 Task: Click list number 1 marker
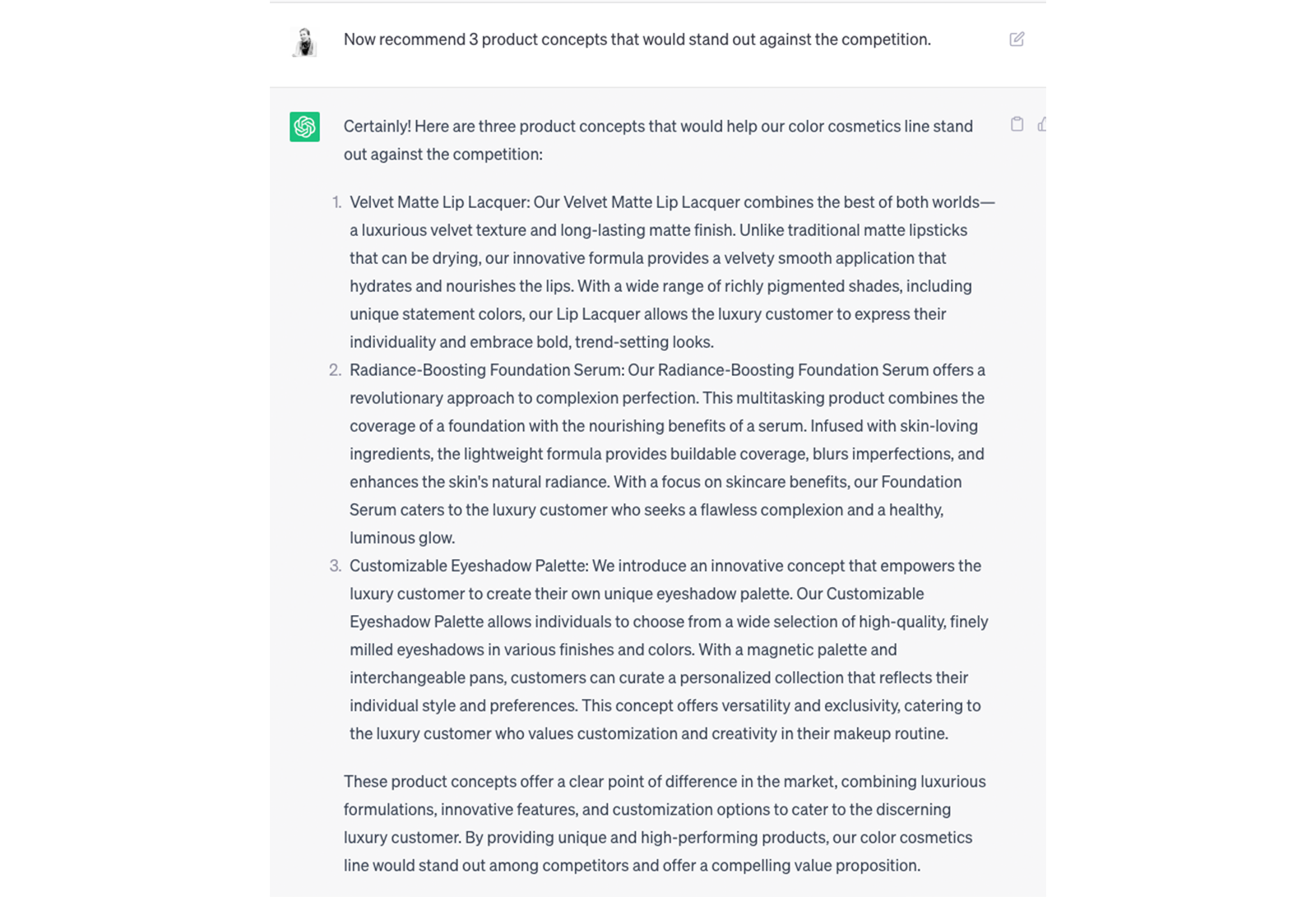pyautogui.click(x=336, y=202)
